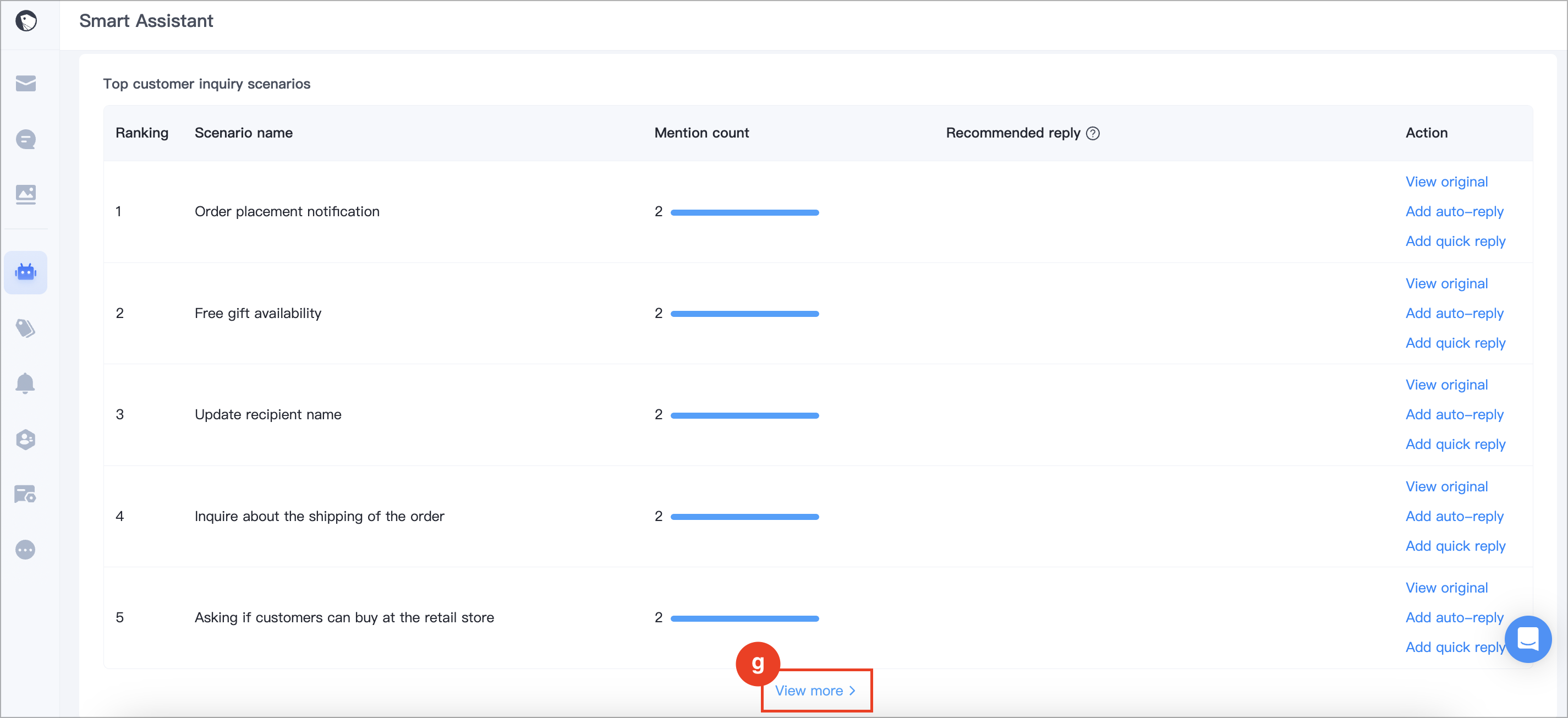Select 'Asking if customers can buy at the retail store'
The width and height of the screenshot is (1568, 718).
[x=344, y=618]
